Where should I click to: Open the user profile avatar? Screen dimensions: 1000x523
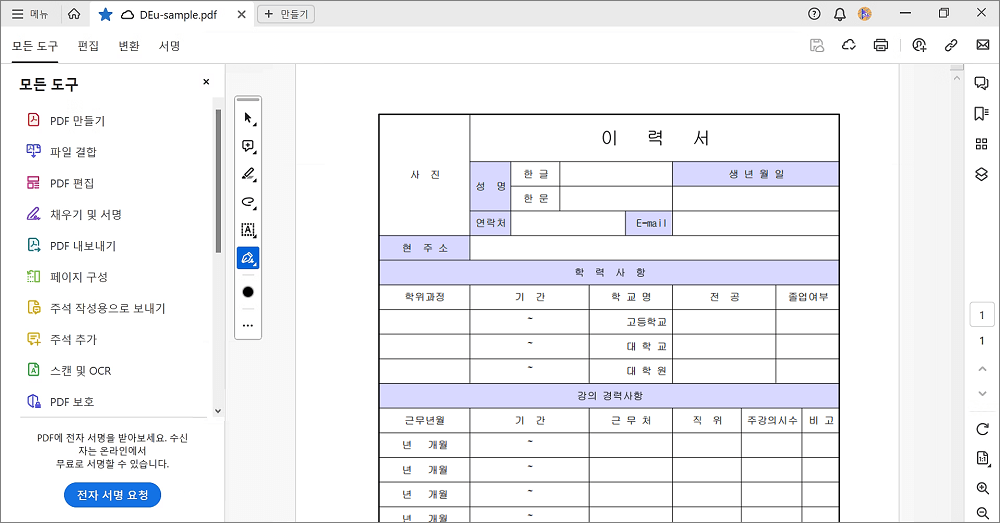coord(865,14)
